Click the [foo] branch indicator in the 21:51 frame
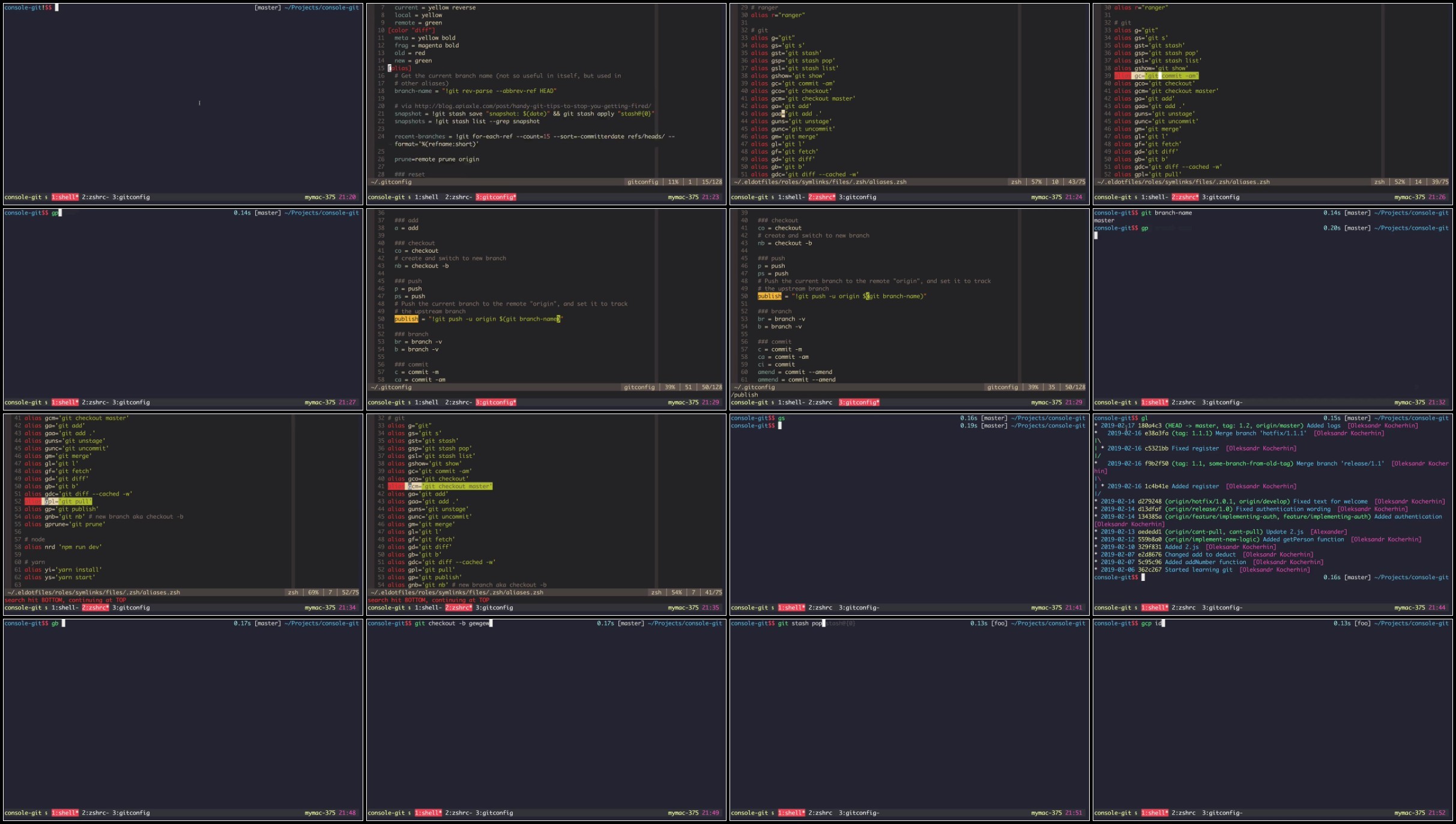This screenshot has width=1456, height=824. (x=999, y=623)
